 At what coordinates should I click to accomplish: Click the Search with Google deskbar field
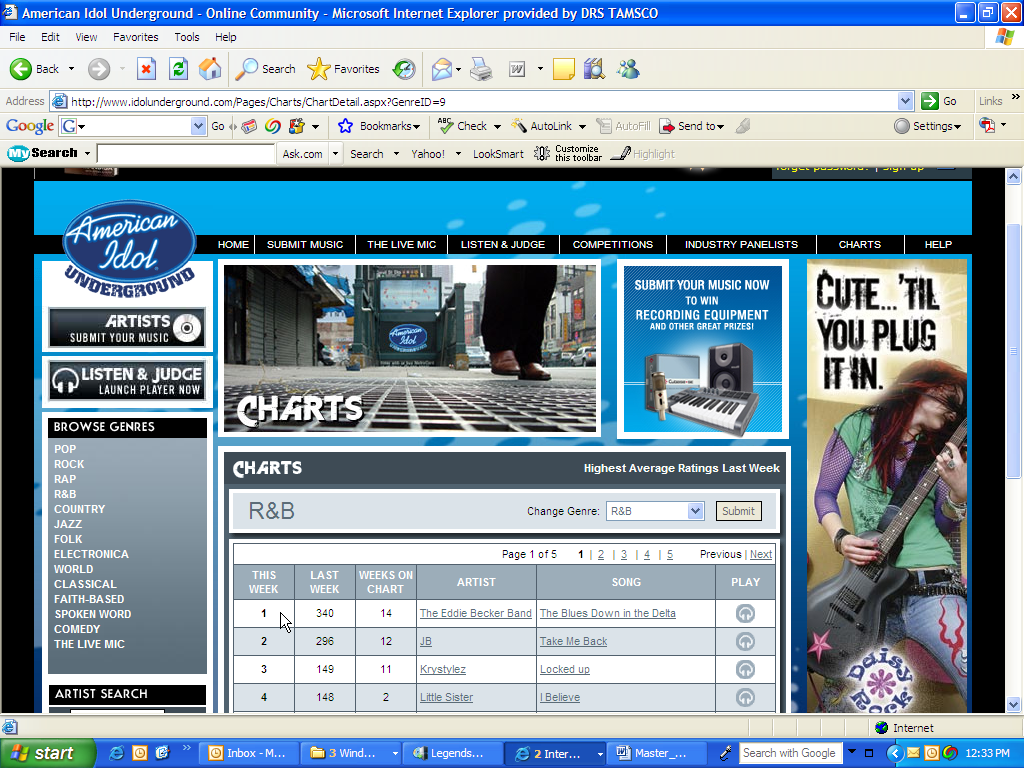click(x=789, y=753)
